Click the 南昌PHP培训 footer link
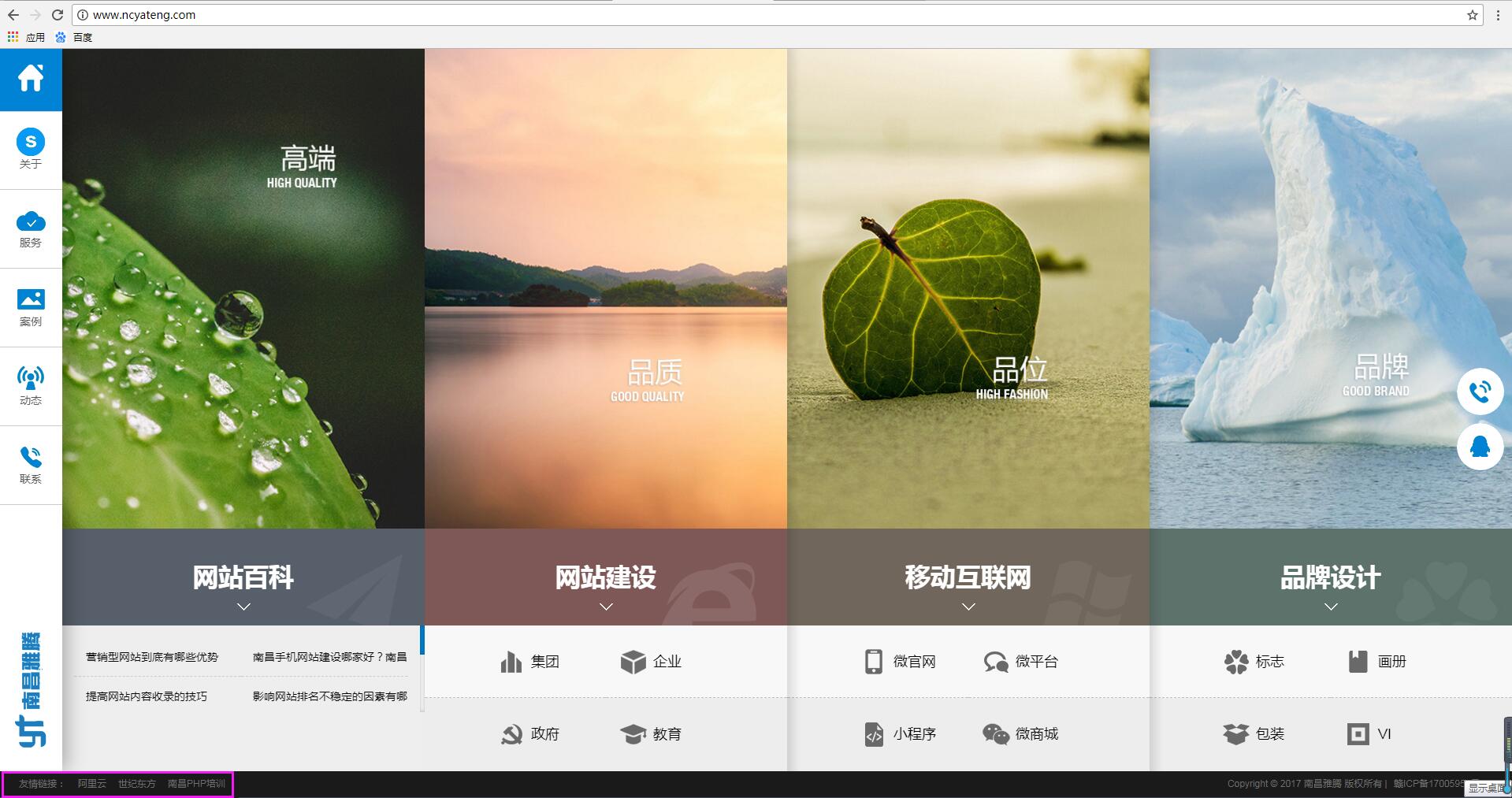Viewport: 1512px width, 798px height. click(196, 784)
